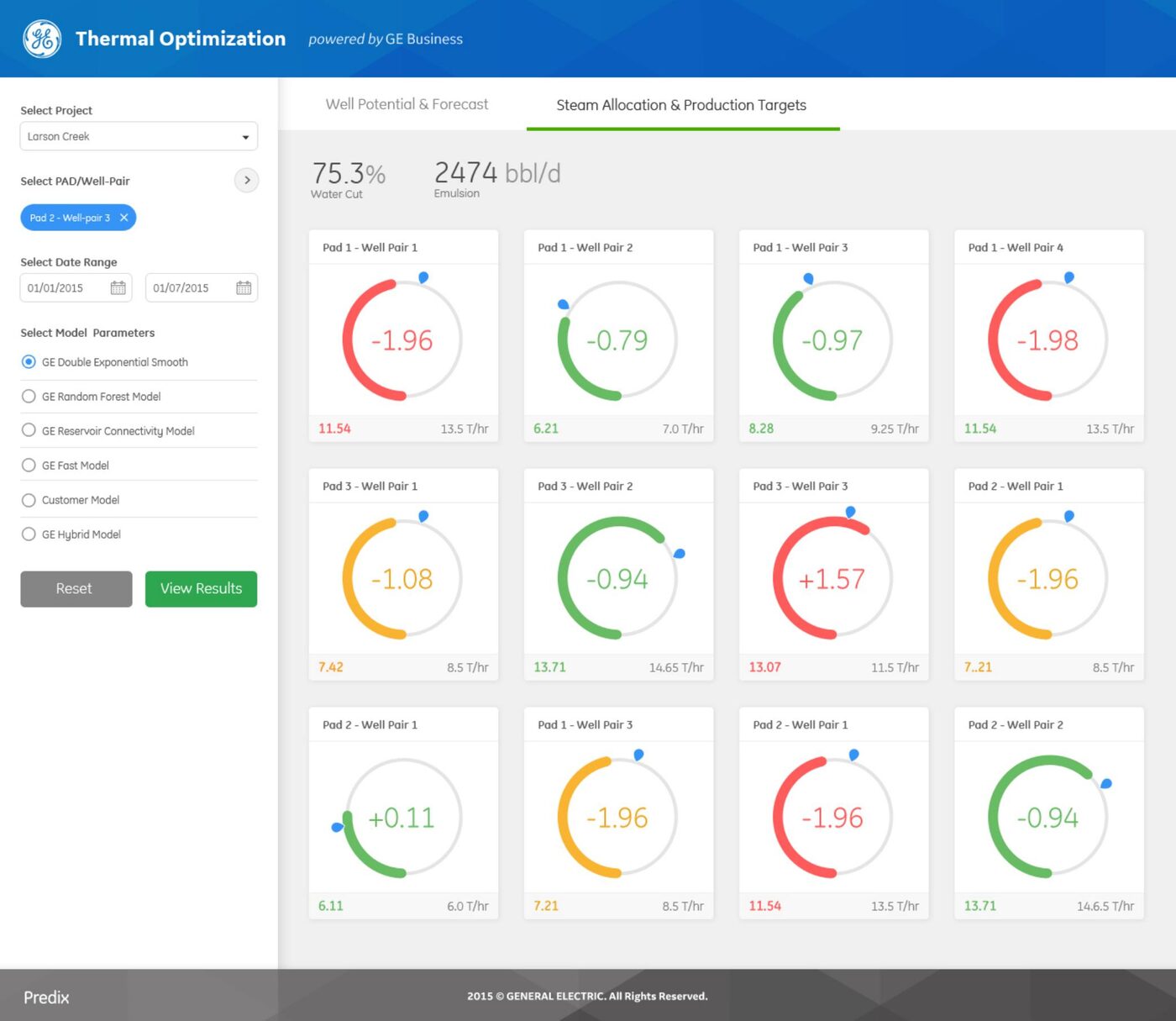Click the 9.25 T/hr target
This screenshot has height=1021, width=1176.
(x=895, y=429)
